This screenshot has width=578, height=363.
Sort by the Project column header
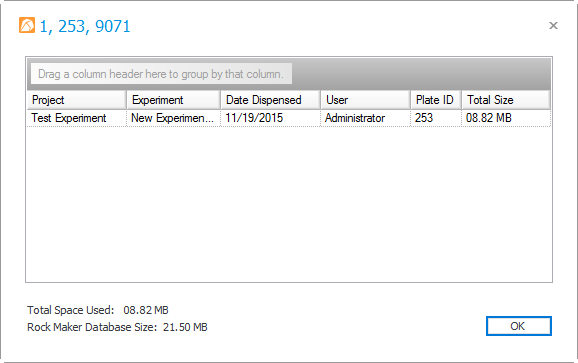pyautogui.click(x=77, y=100)
